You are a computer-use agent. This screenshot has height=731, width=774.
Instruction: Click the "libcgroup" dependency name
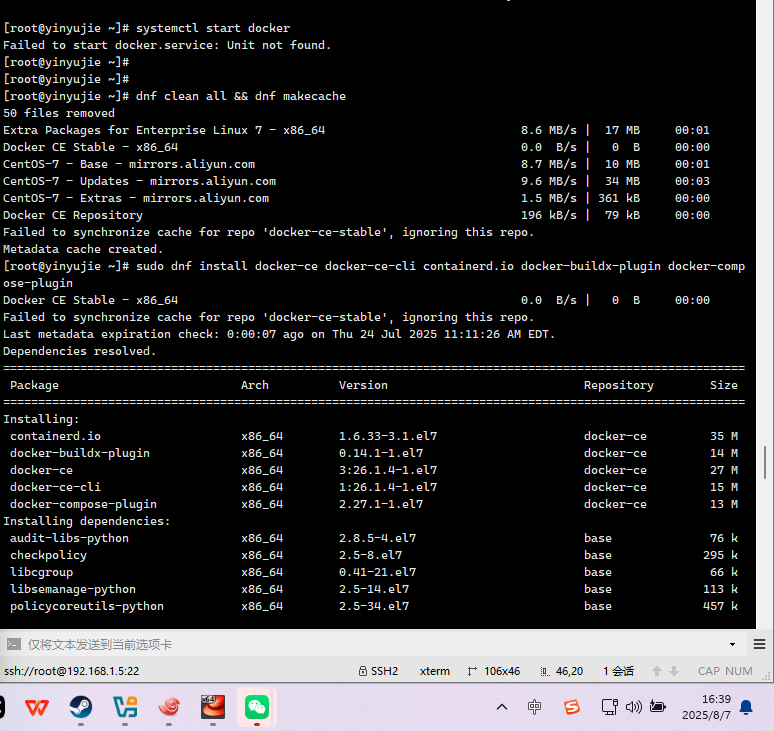pyautogui.click(x=41, y=573)
